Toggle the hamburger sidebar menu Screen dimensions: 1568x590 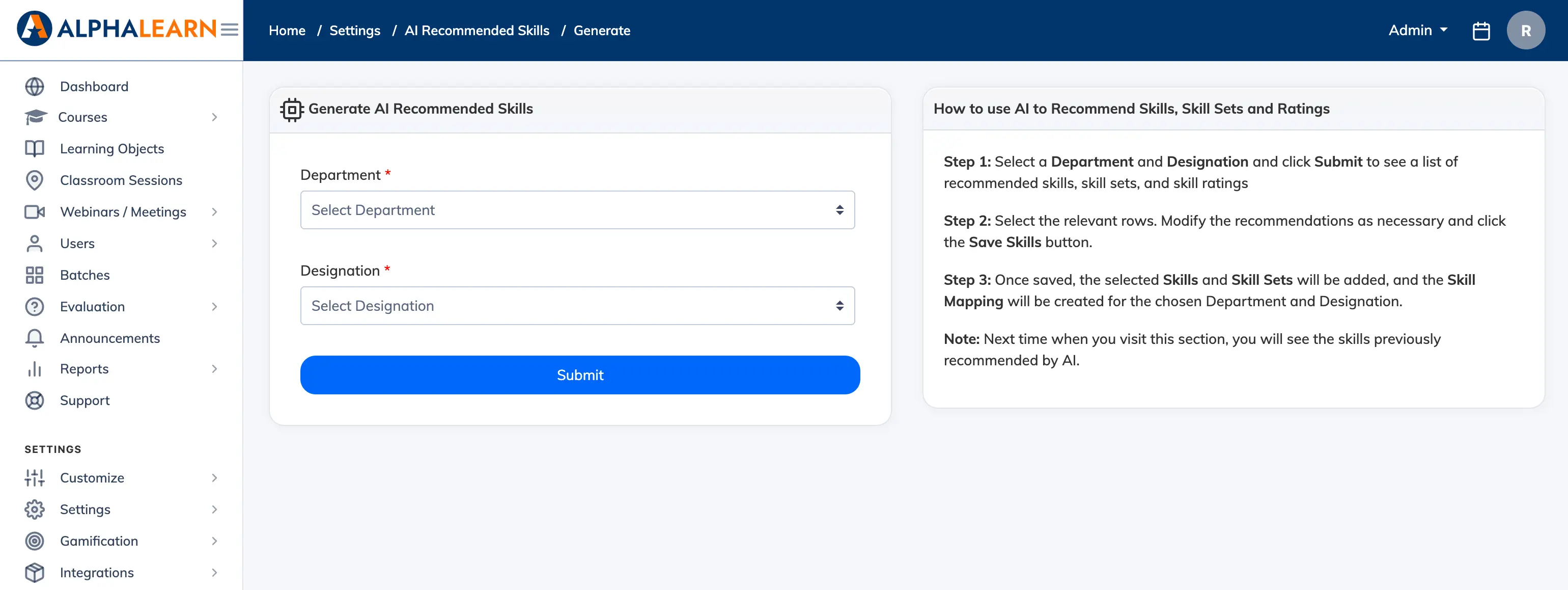230,29
